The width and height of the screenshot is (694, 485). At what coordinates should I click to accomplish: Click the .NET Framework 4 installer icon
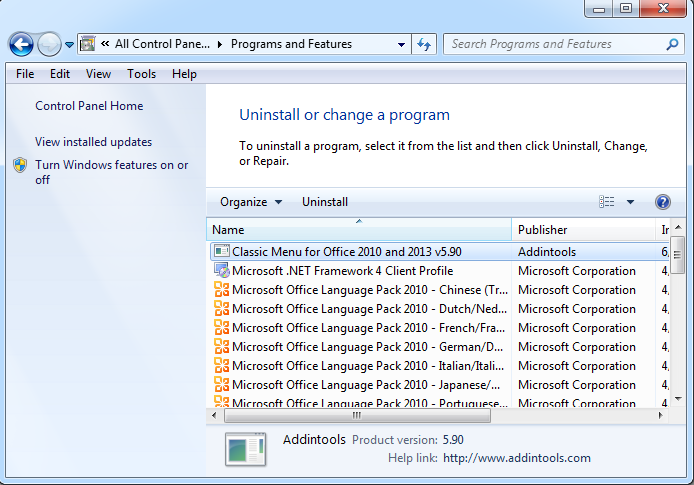point(222,270)
